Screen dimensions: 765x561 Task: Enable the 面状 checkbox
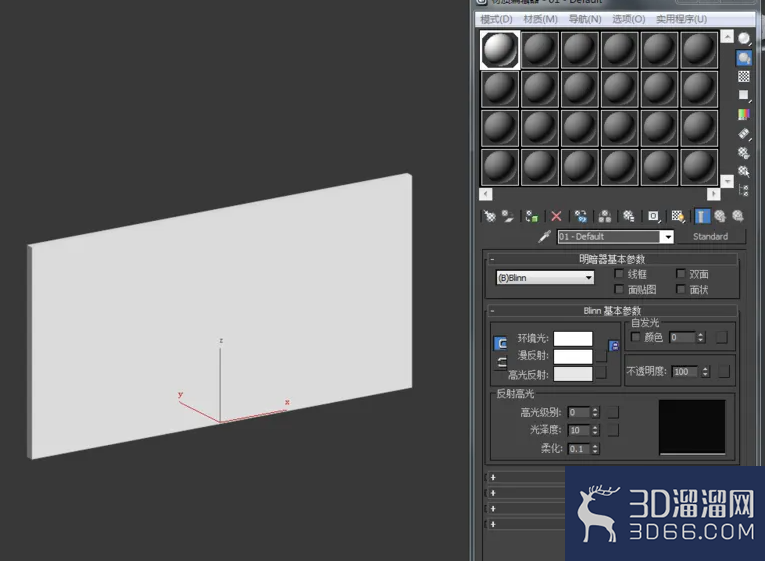(x=681, y=289)
